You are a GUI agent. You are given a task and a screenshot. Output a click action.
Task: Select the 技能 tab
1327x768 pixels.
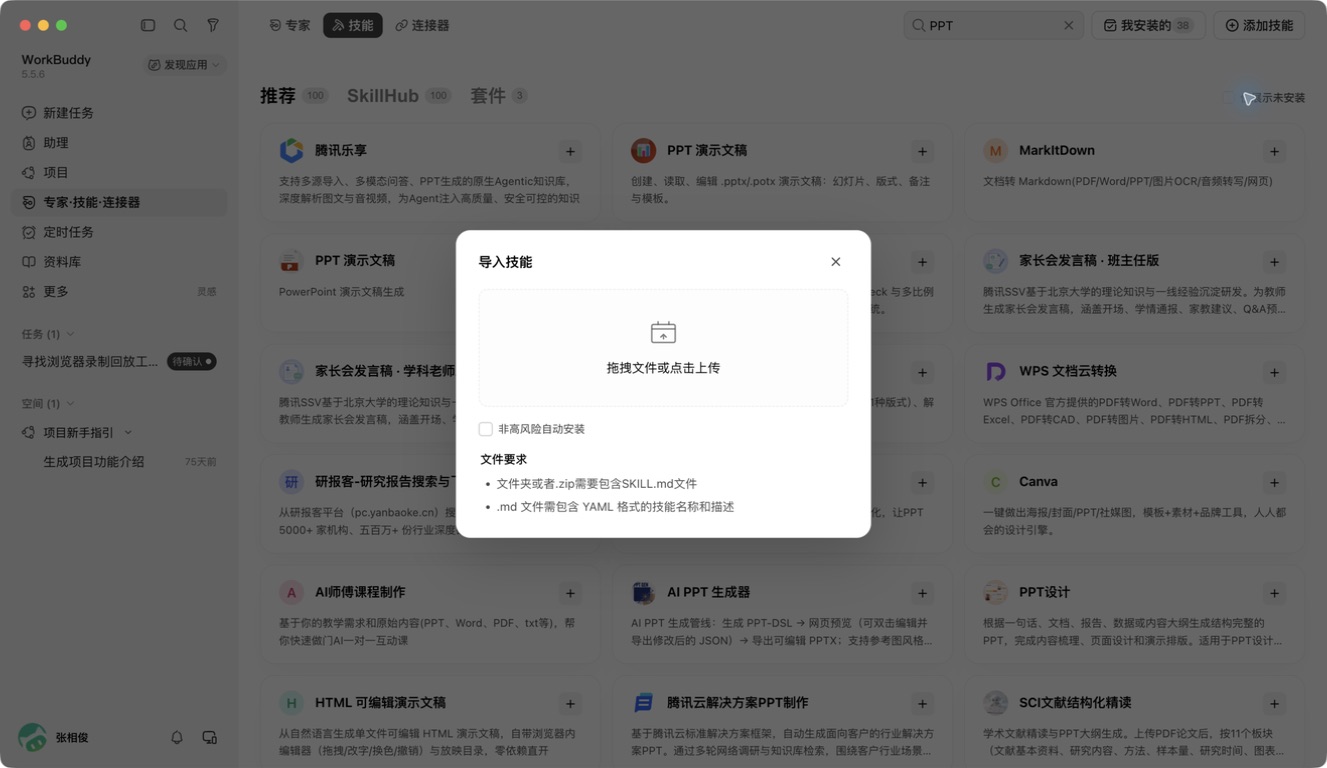tap(353, 26)
